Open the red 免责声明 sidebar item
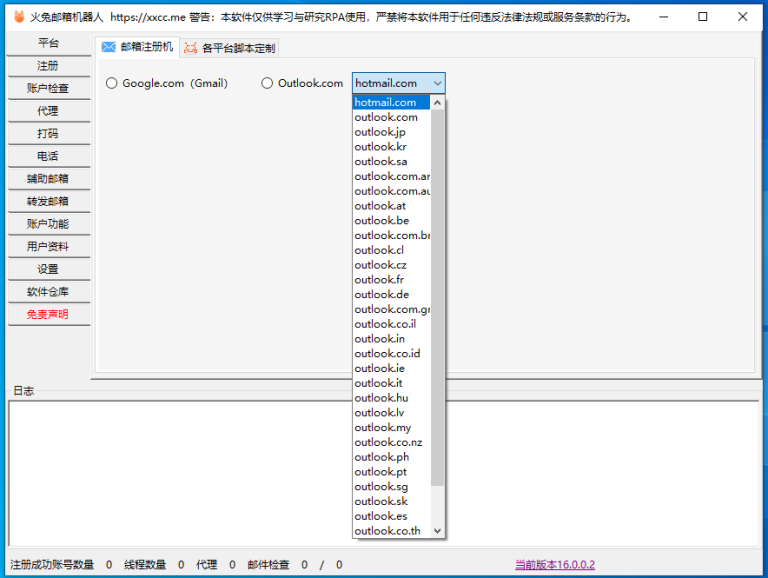Viewport: 768px width, 578px height. point(48,314)
